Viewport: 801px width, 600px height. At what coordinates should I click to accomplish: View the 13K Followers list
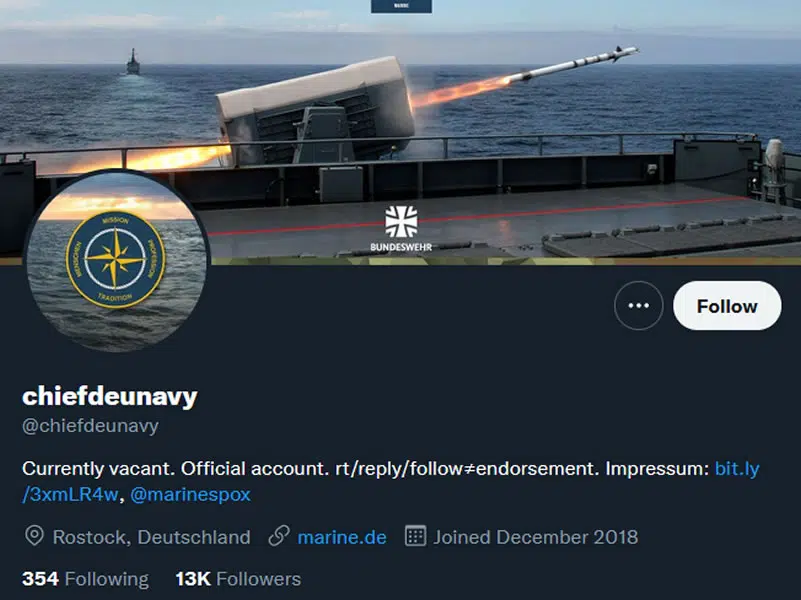pyautogui.click(x=238, y=579)
